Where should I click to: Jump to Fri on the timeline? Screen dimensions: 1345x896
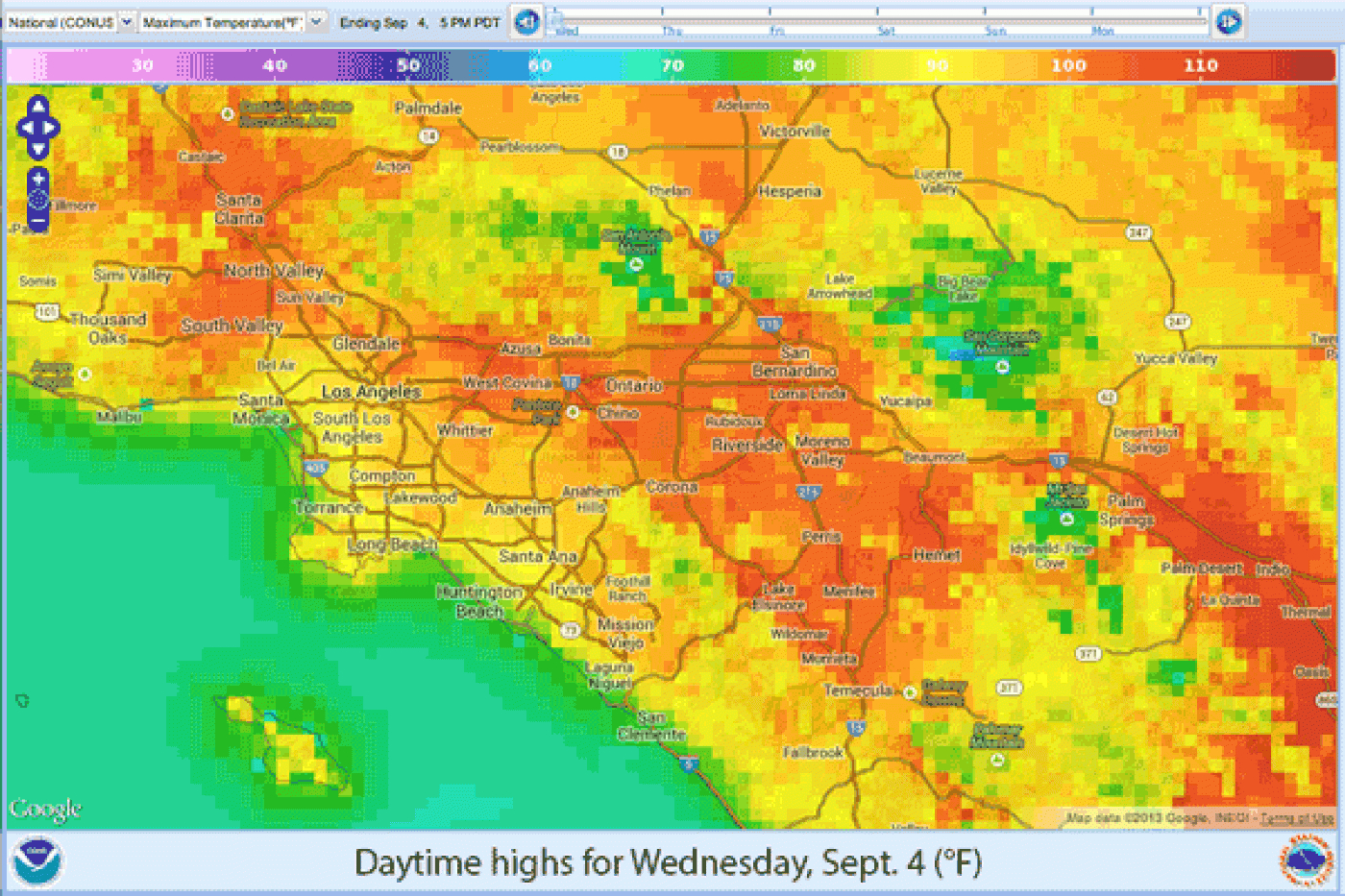pos(777,31)
